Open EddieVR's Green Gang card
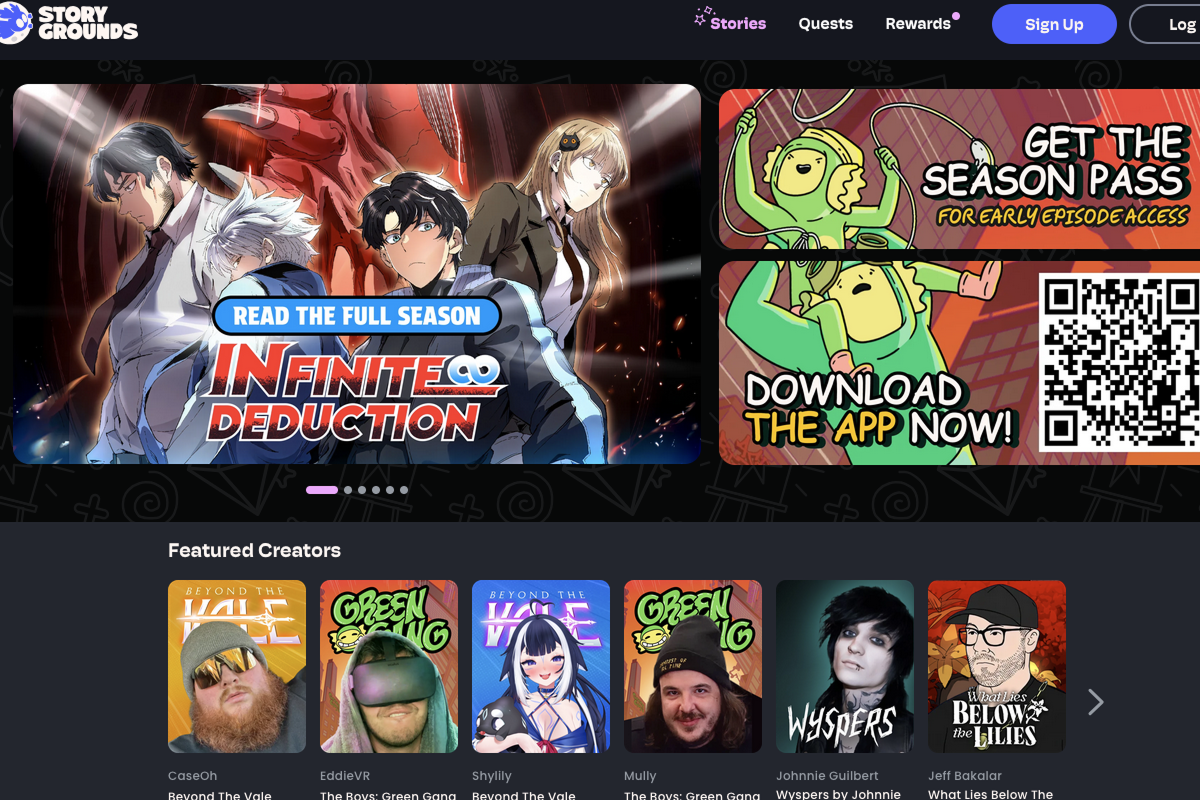Viewport: 1200px width, 800px height. pyautogui.click(x=388, y=666)
